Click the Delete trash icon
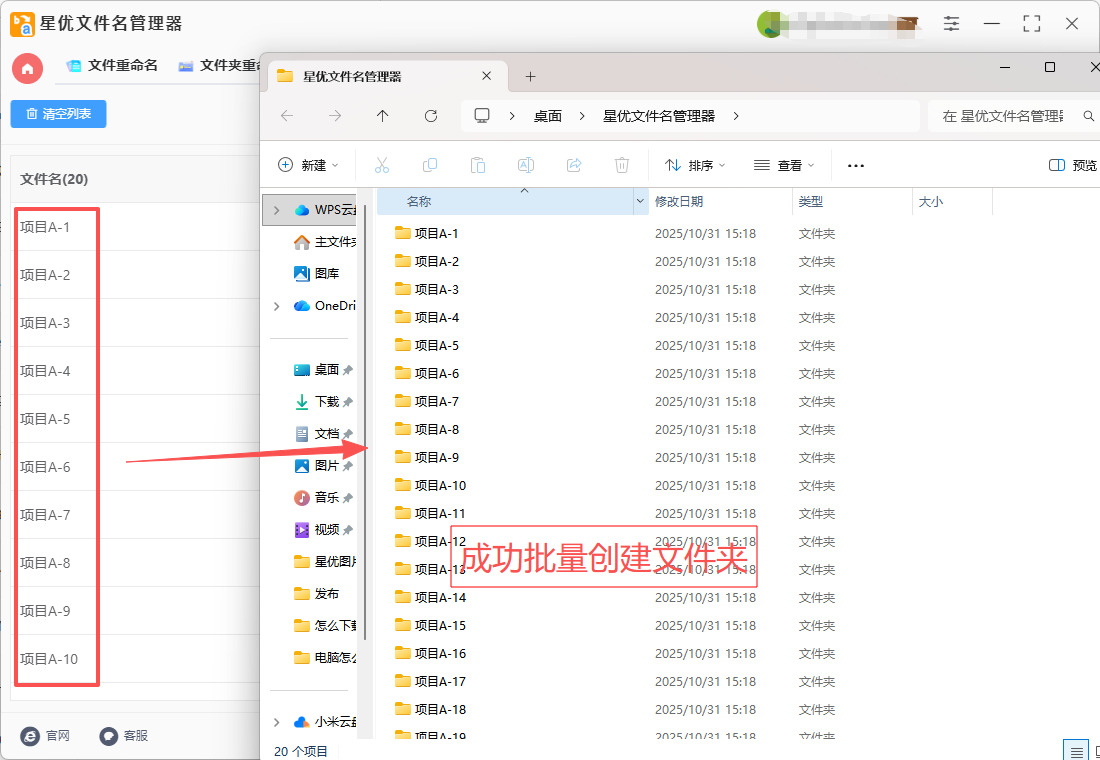The image size is (1100, 760). tap(622, 165)
